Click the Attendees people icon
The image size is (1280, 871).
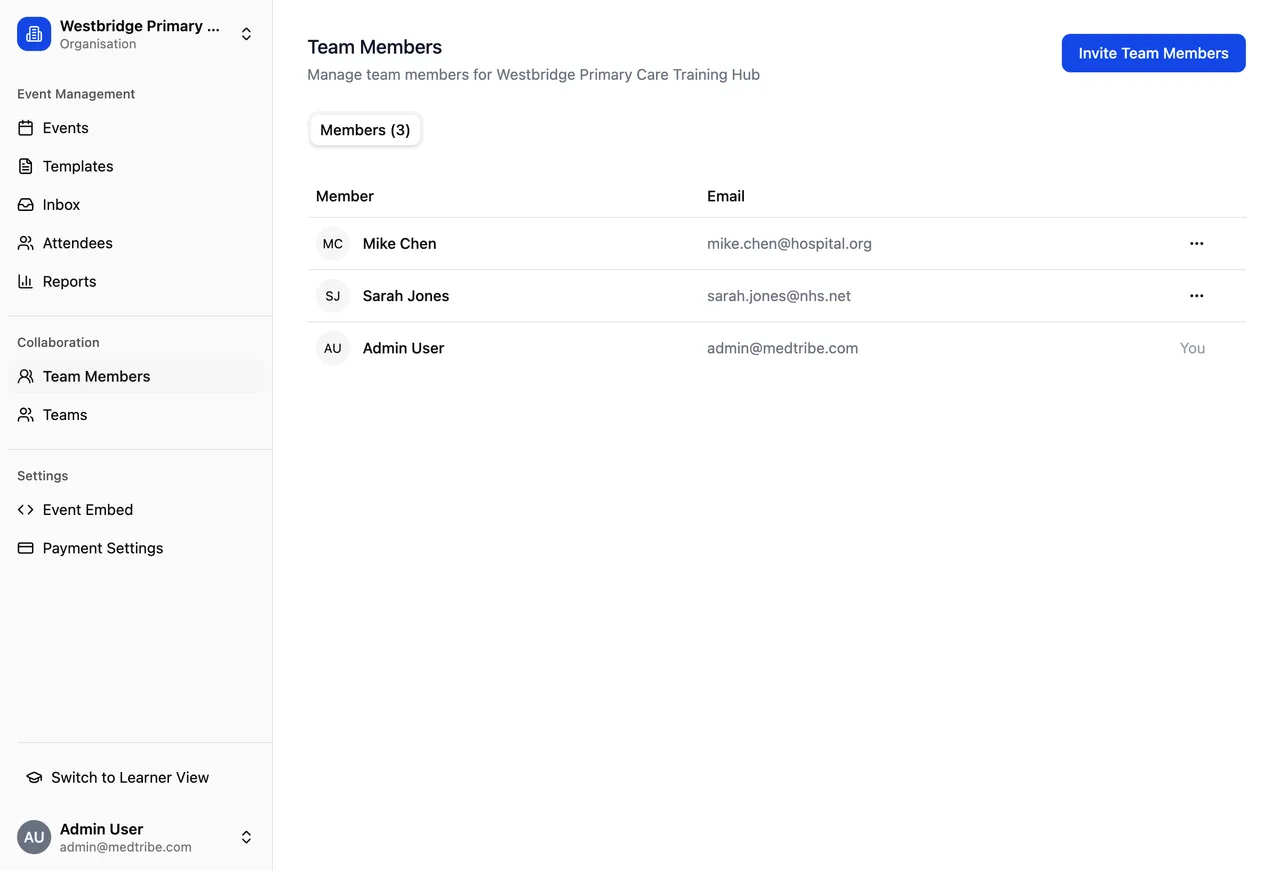[x=26, y=243]
